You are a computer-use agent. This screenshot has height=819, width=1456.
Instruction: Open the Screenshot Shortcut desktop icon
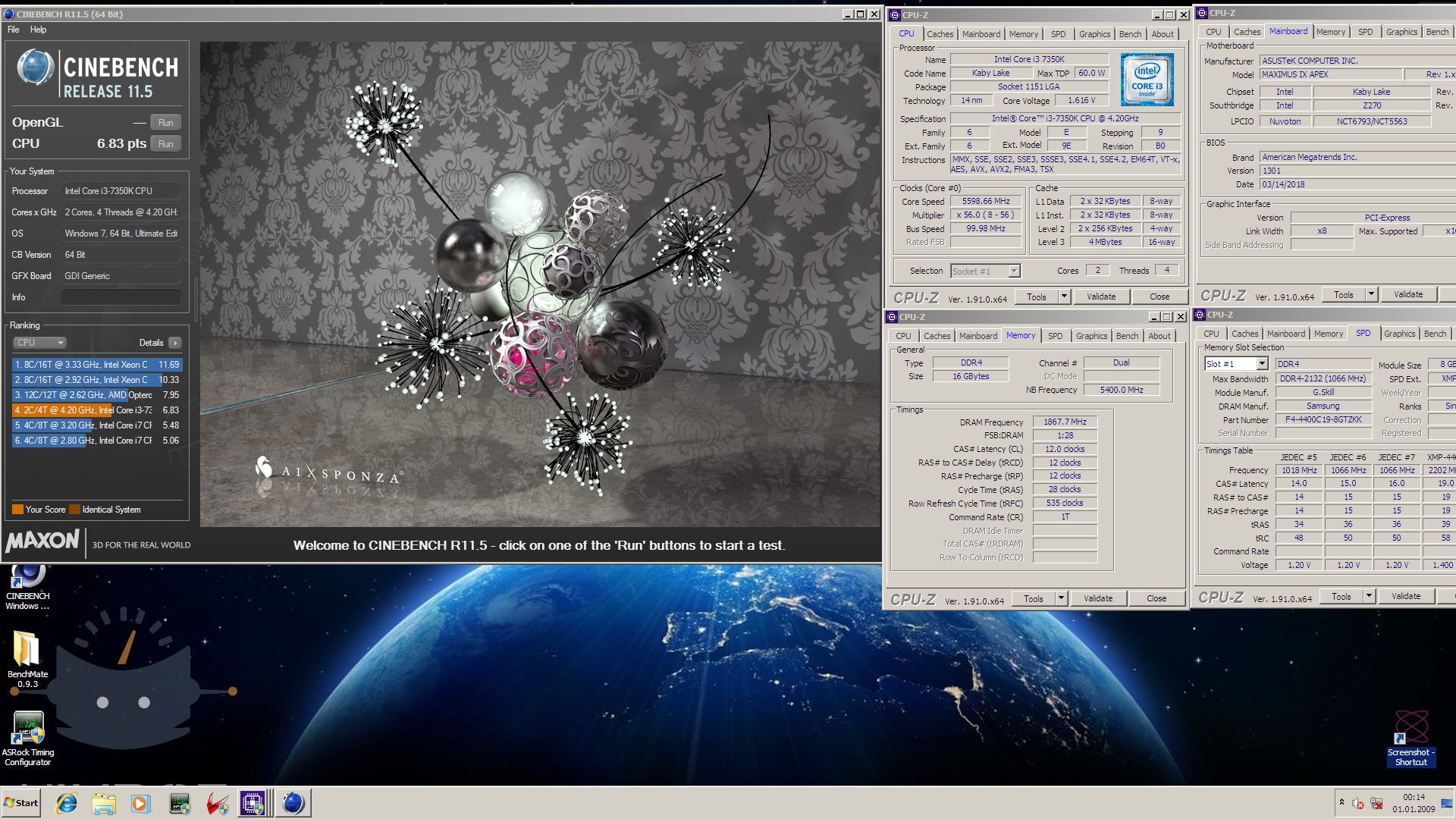[1410, 739]
